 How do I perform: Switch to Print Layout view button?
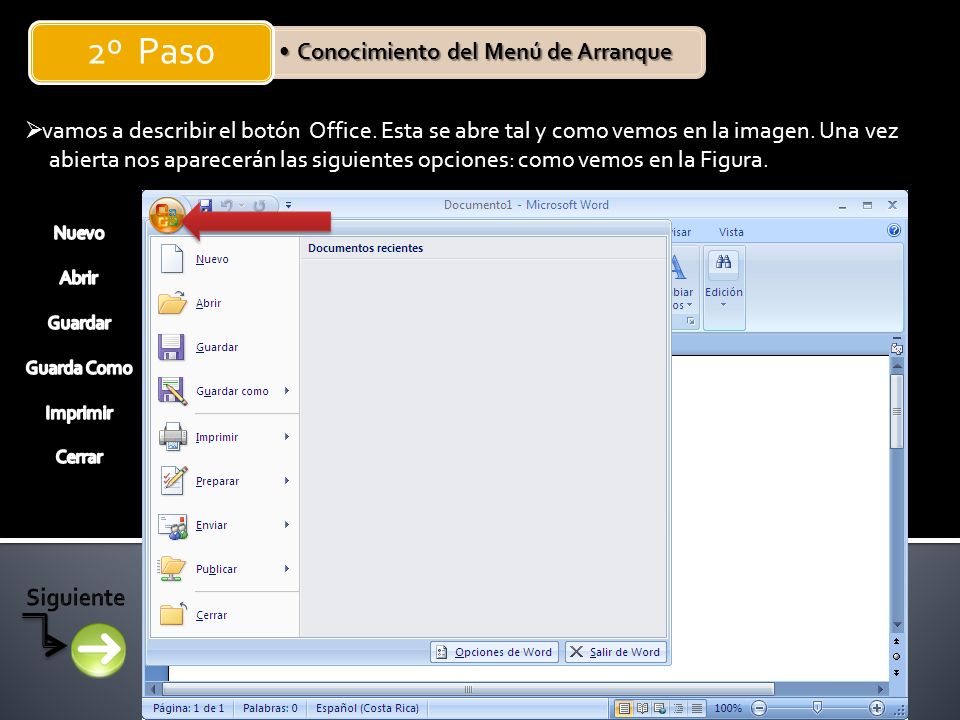[x=623, y=708]
